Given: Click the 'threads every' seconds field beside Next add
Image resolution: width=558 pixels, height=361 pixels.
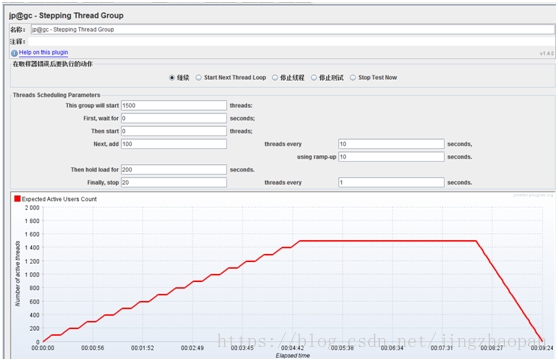Looking at the screenshot, I should pyautogui.click(x=391, y=144).
